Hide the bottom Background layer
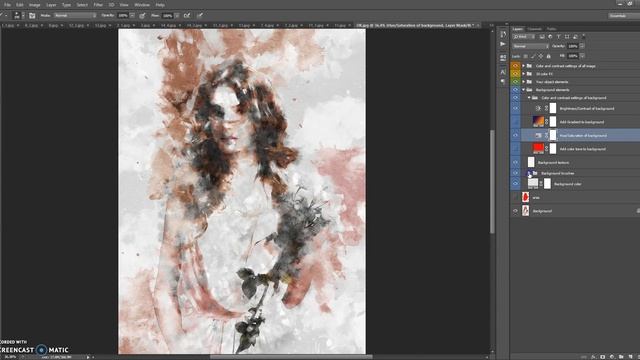 point(516,211)
